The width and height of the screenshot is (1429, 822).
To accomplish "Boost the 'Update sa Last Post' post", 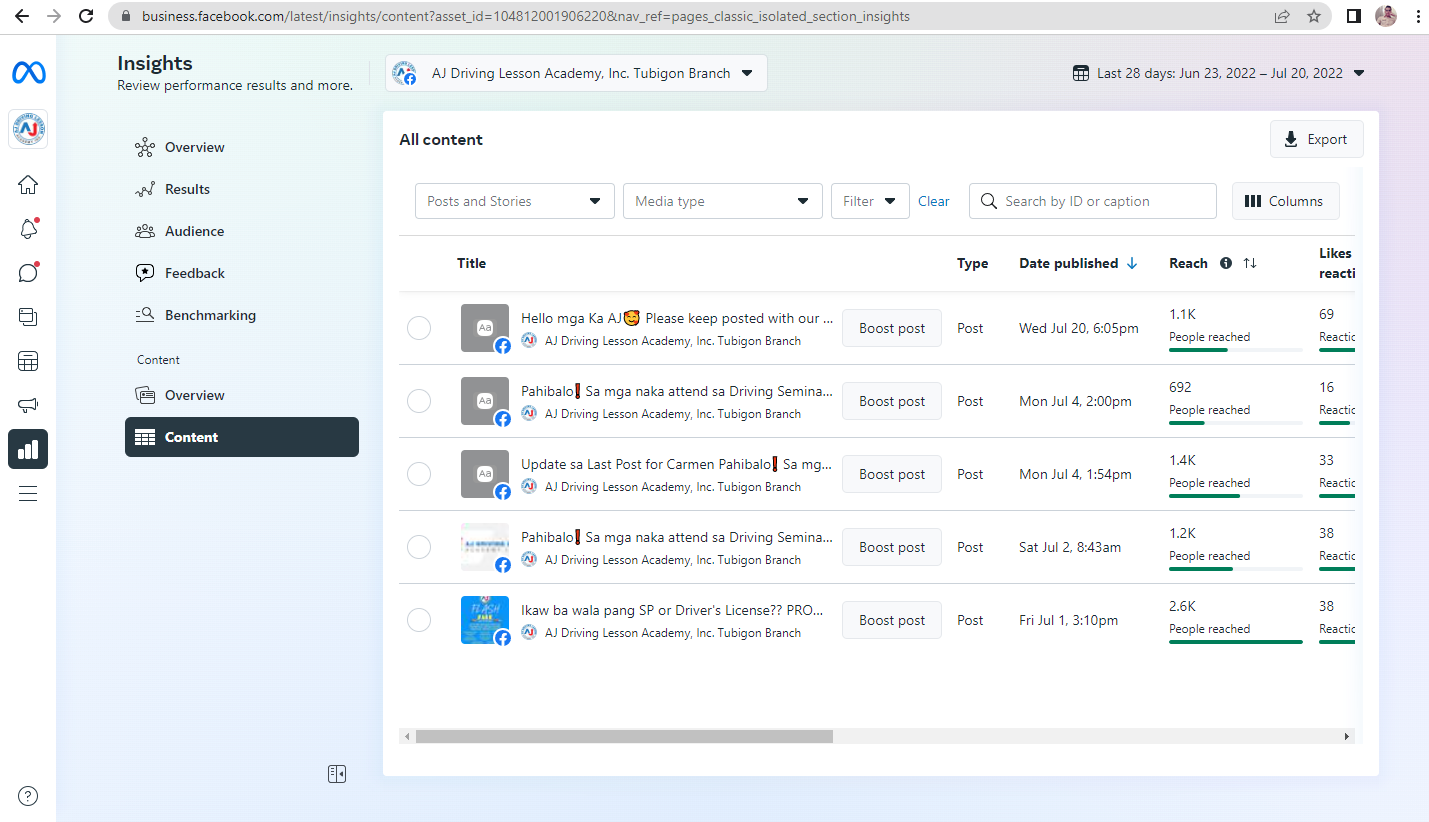I will (892, 474).
